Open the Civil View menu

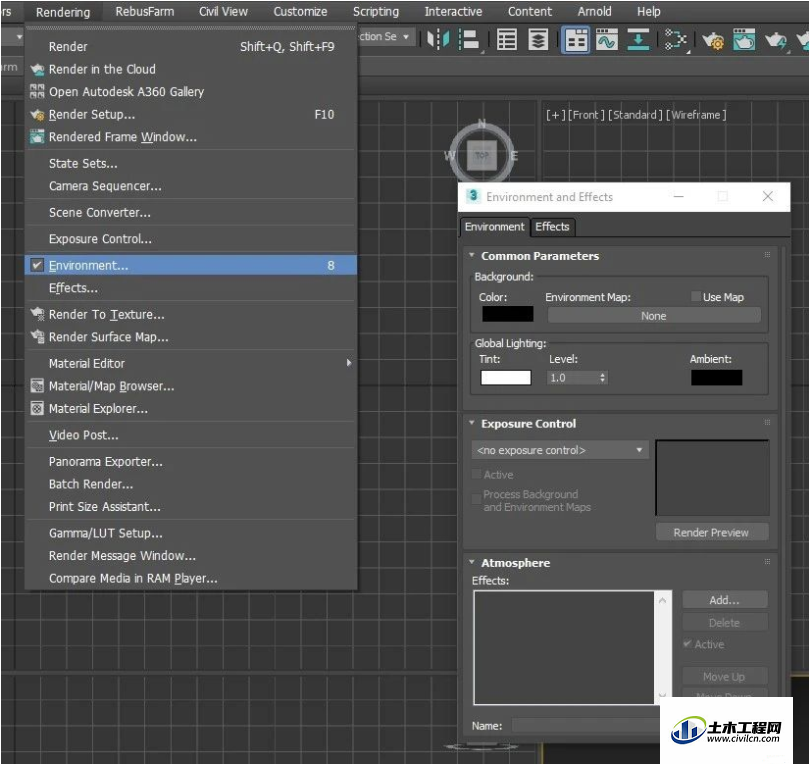pos(223,11)
